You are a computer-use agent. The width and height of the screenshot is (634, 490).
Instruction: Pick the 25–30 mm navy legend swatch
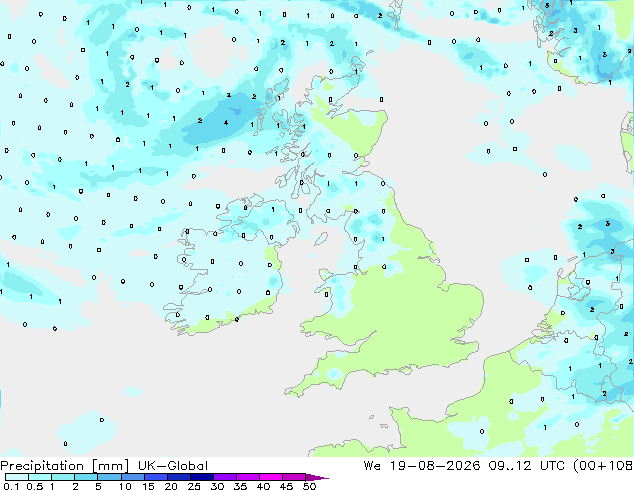[202, 477]
